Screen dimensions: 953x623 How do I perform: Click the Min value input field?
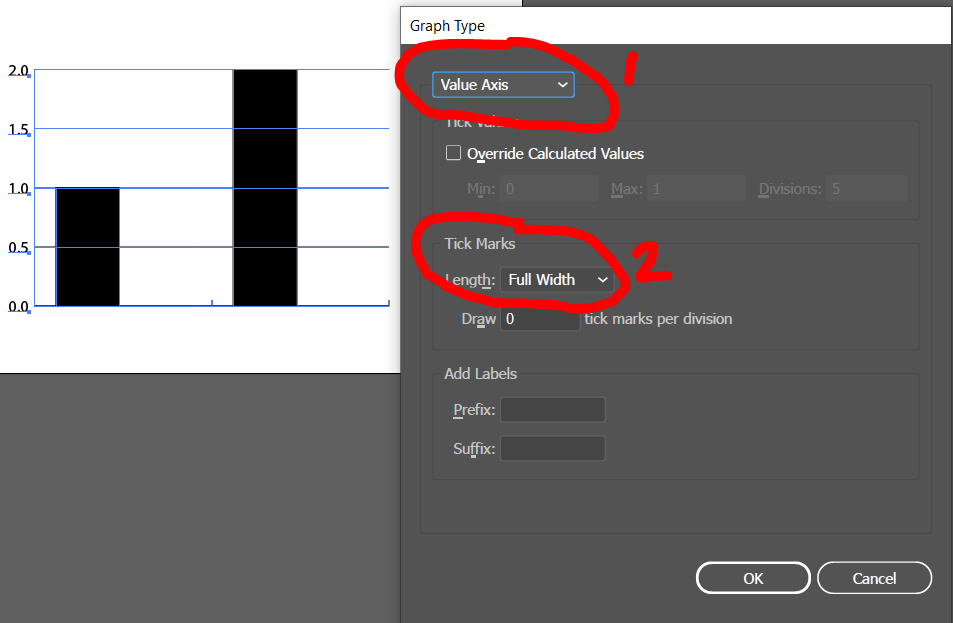tap(548, 188)
